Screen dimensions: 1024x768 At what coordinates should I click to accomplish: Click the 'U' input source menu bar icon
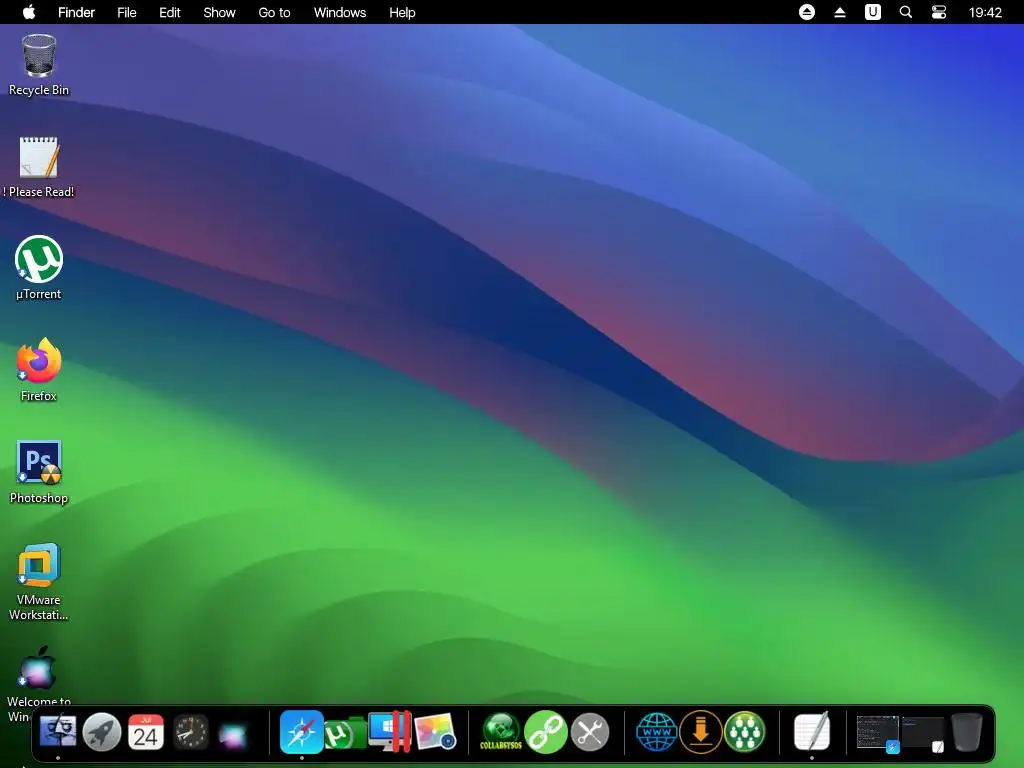pos(872,12)
